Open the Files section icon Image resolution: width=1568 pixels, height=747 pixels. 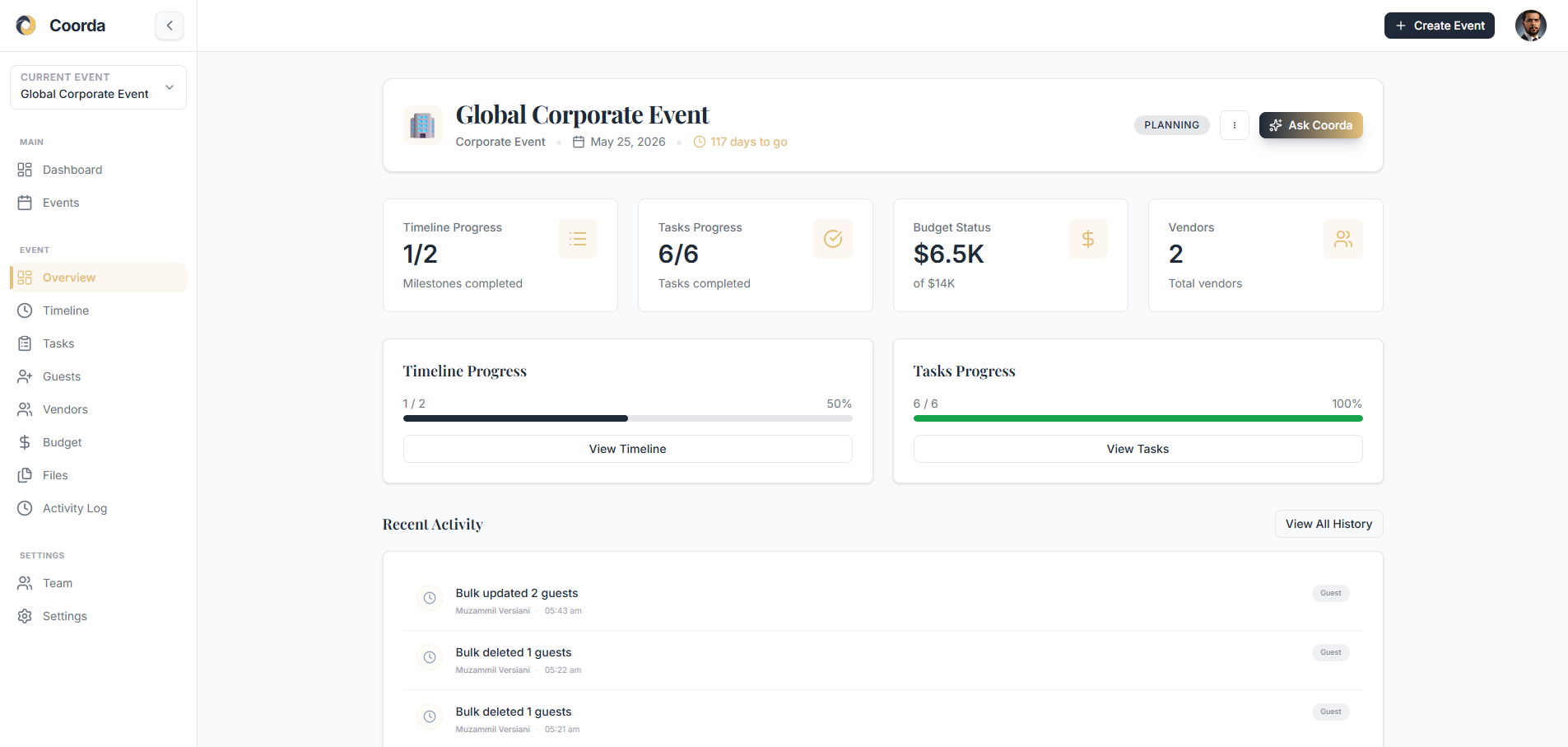26,475
